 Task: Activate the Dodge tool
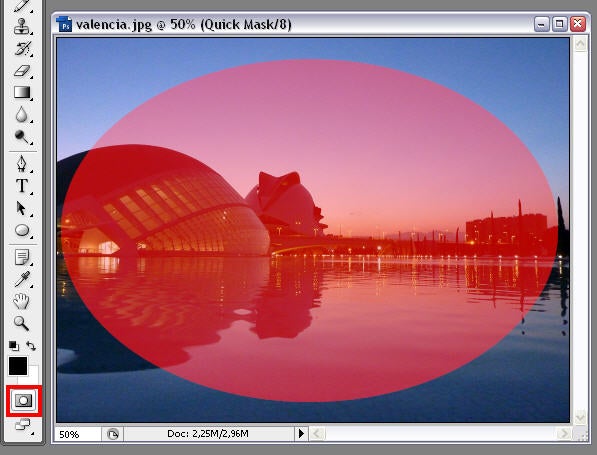22,137
